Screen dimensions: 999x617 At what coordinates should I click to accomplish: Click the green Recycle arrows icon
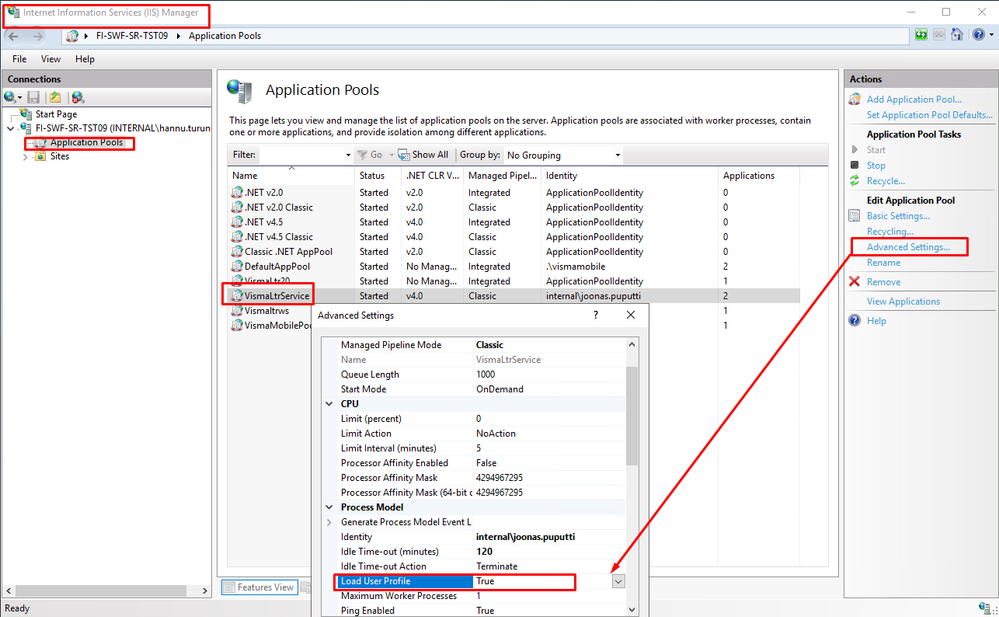[855, 181]
